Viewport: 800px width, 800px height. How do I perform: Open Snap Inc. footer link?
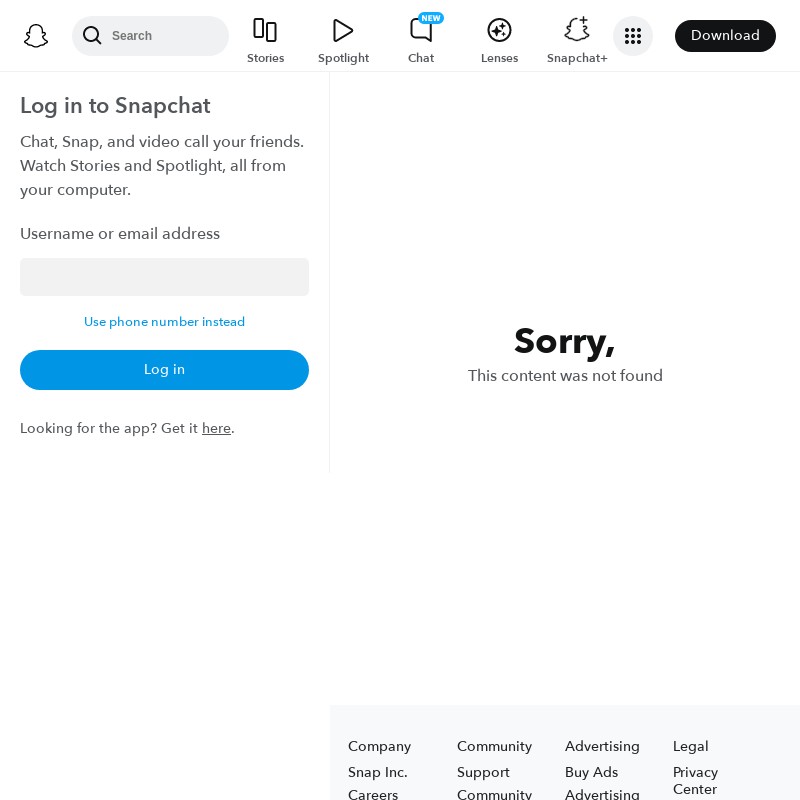pos(378,772)
